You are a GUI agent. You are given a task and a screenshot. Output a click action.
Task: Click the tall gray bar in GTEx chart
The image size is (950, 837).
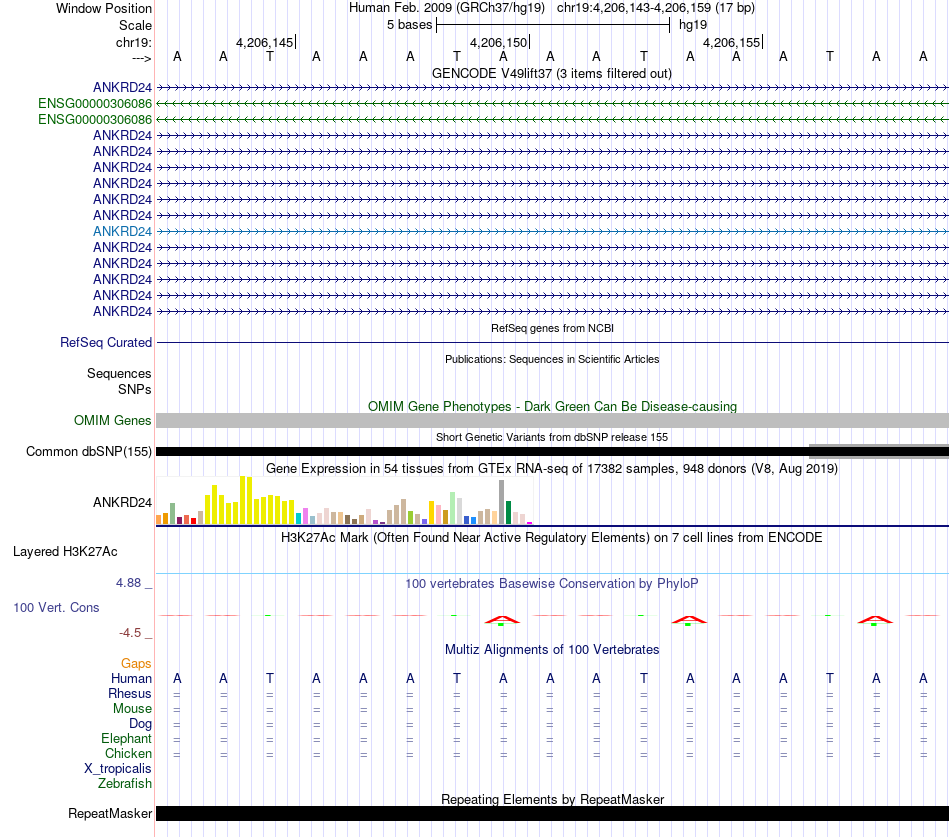pyautogui.click(x=502, y=502)
